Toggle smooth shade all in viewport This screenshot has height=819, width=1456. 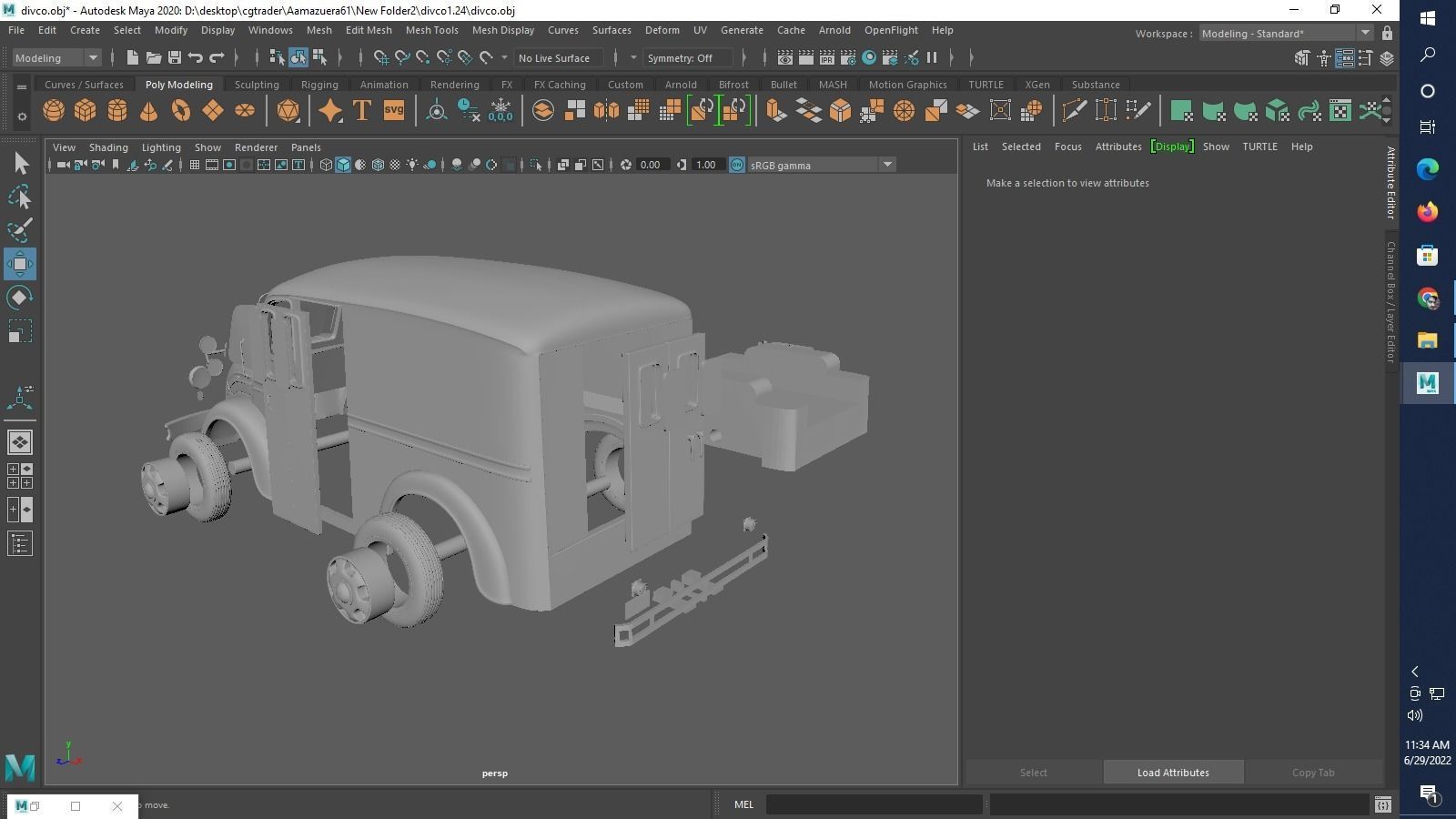pyautogui.click(x=343, y=165)
